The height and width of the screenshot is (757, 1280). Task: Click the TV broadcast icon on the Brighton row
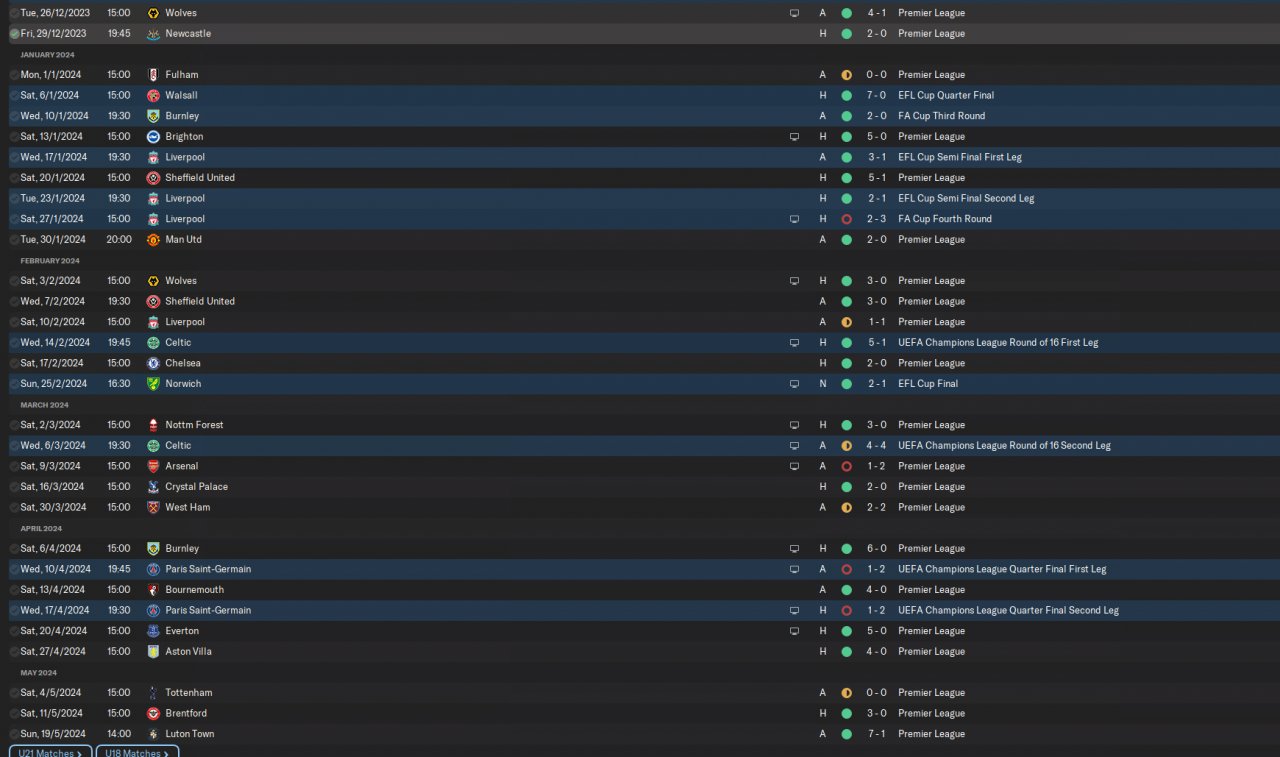794,137
